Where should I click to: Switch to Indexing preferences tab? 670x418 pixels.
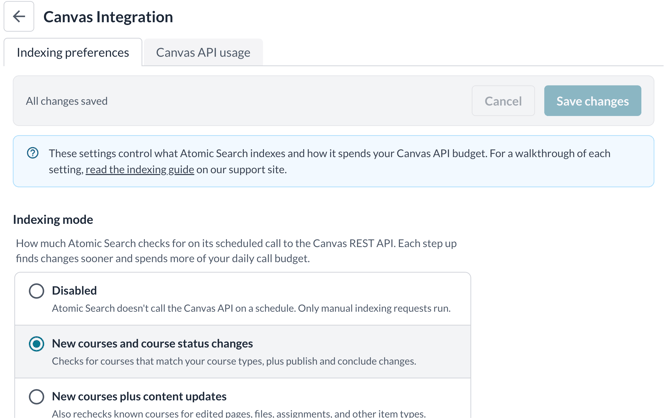(73, 53)
